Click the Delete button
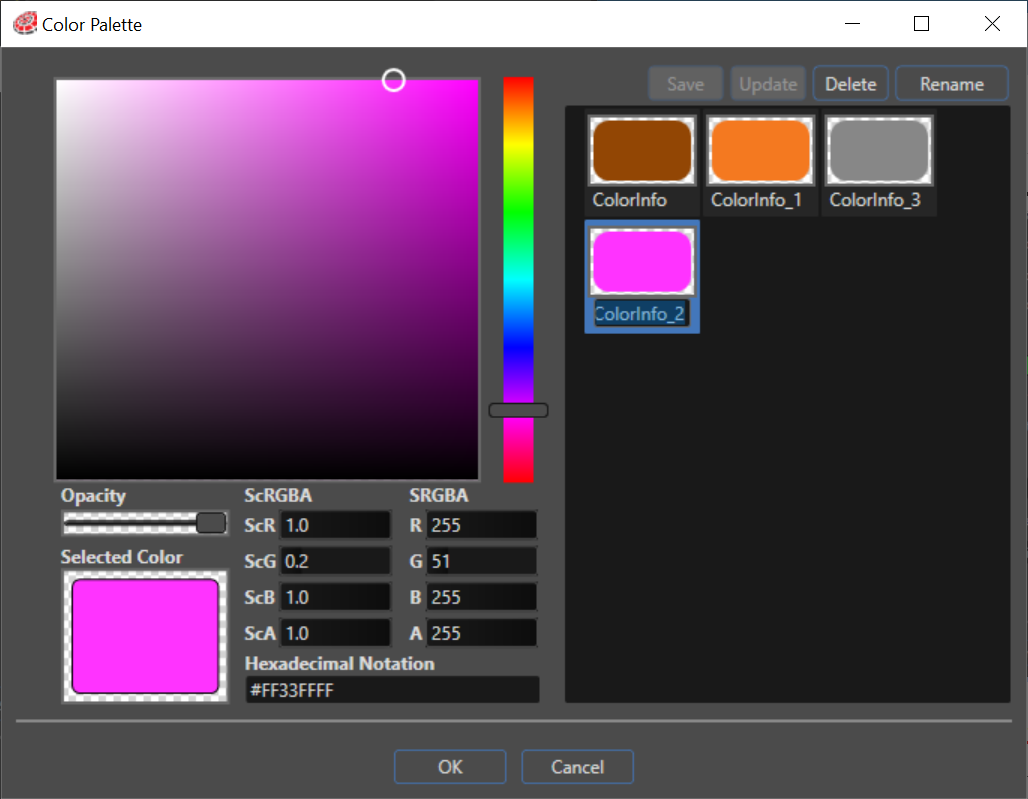This screenshot has height=799, width=1028. pyautogui.click(x=850, y=84)
